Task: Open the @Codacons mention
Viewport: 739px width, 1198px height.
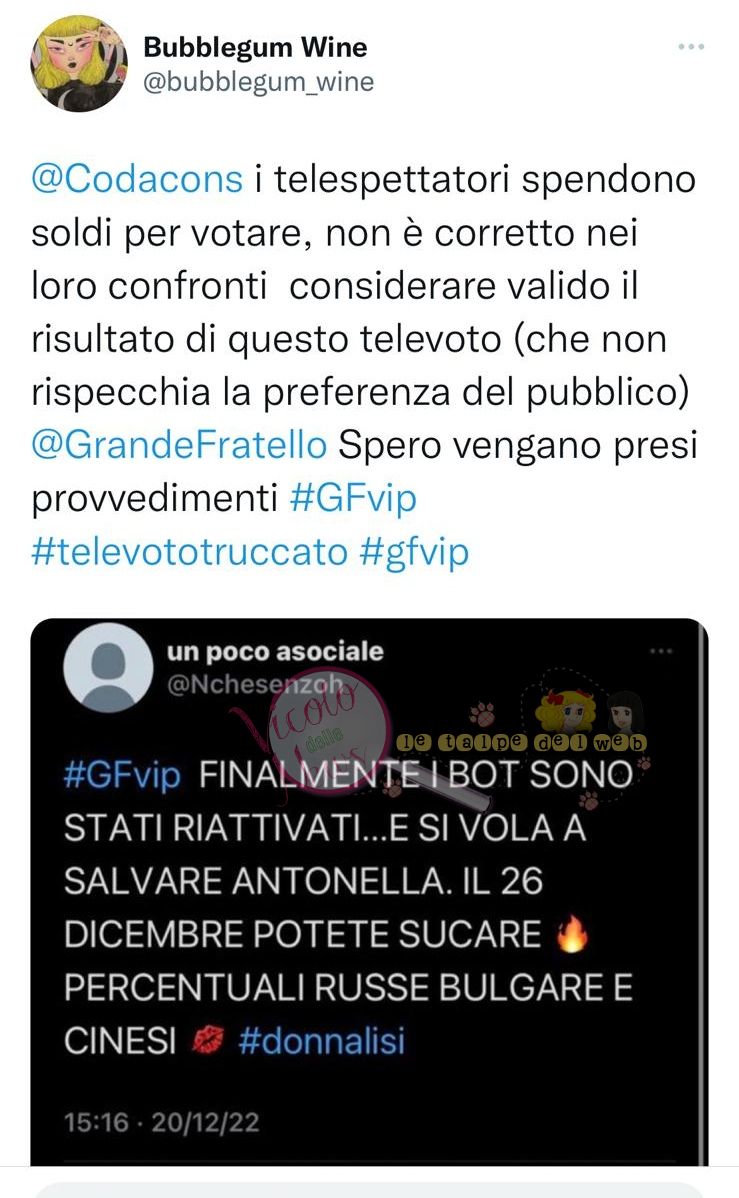Action: [x=137, y=180]
